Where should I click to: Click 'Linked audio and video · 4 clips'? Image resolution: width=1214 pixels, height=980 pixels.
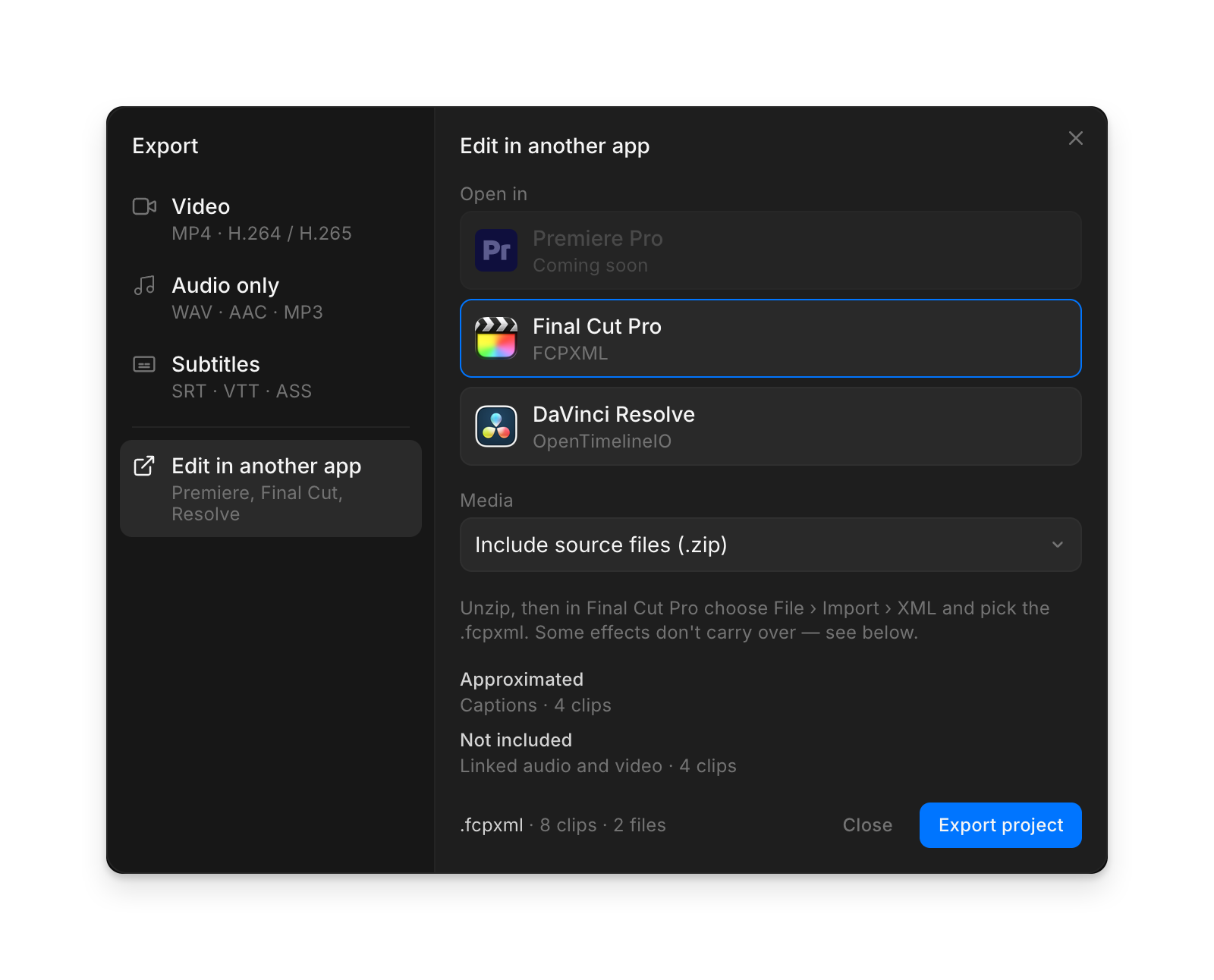(x=598, y=765)
